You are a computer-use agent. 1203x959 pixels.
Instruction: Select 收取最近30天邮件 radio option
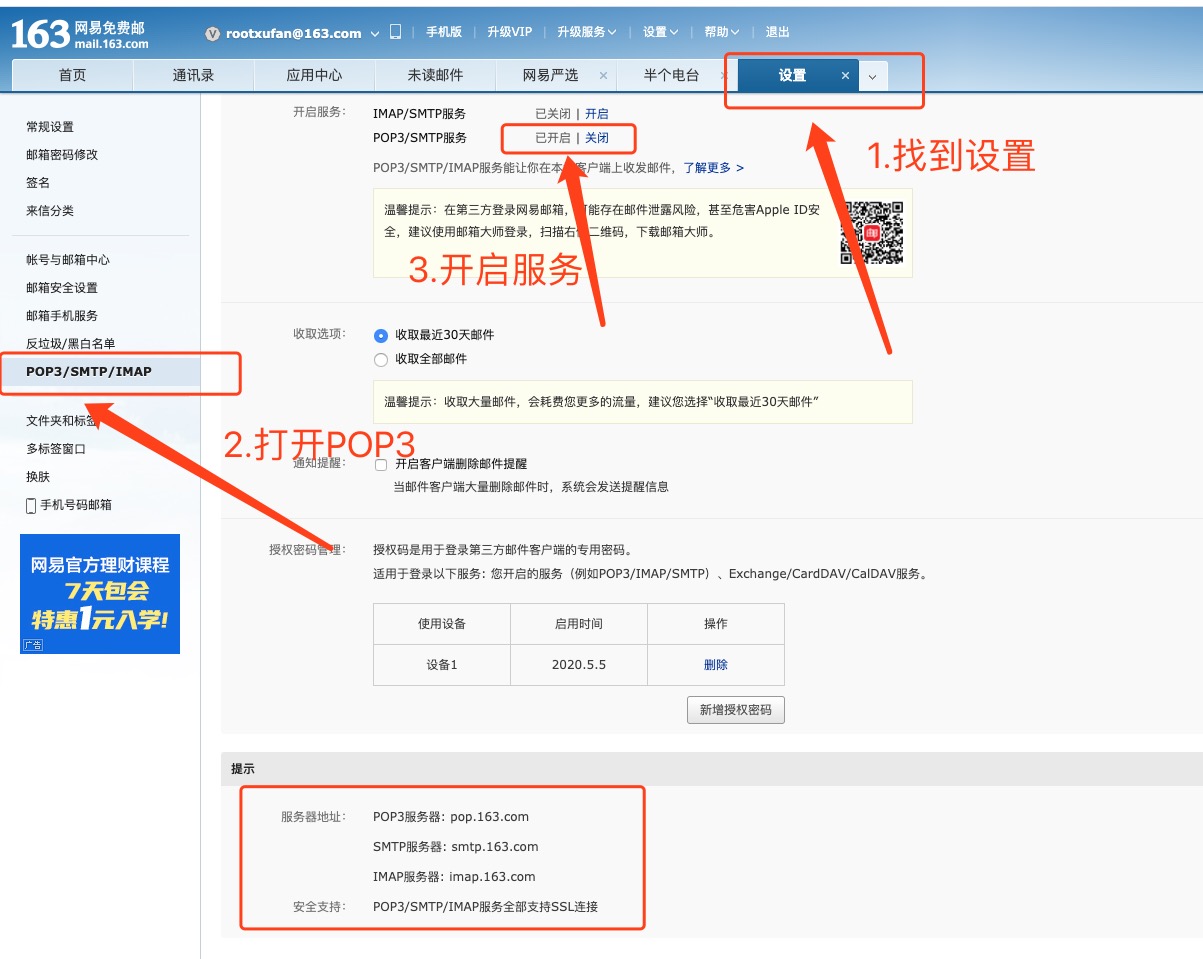coord(380,335)
